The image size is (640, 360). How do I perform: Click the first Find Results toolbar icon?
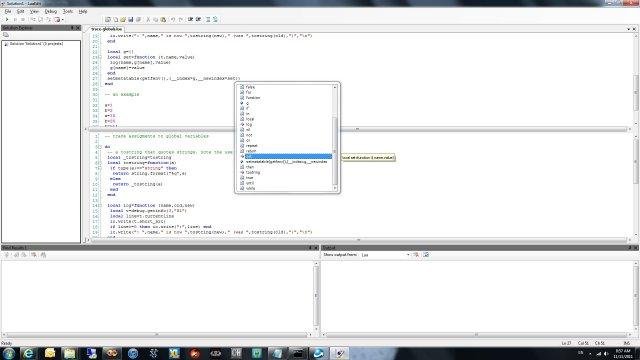(7, 255)
